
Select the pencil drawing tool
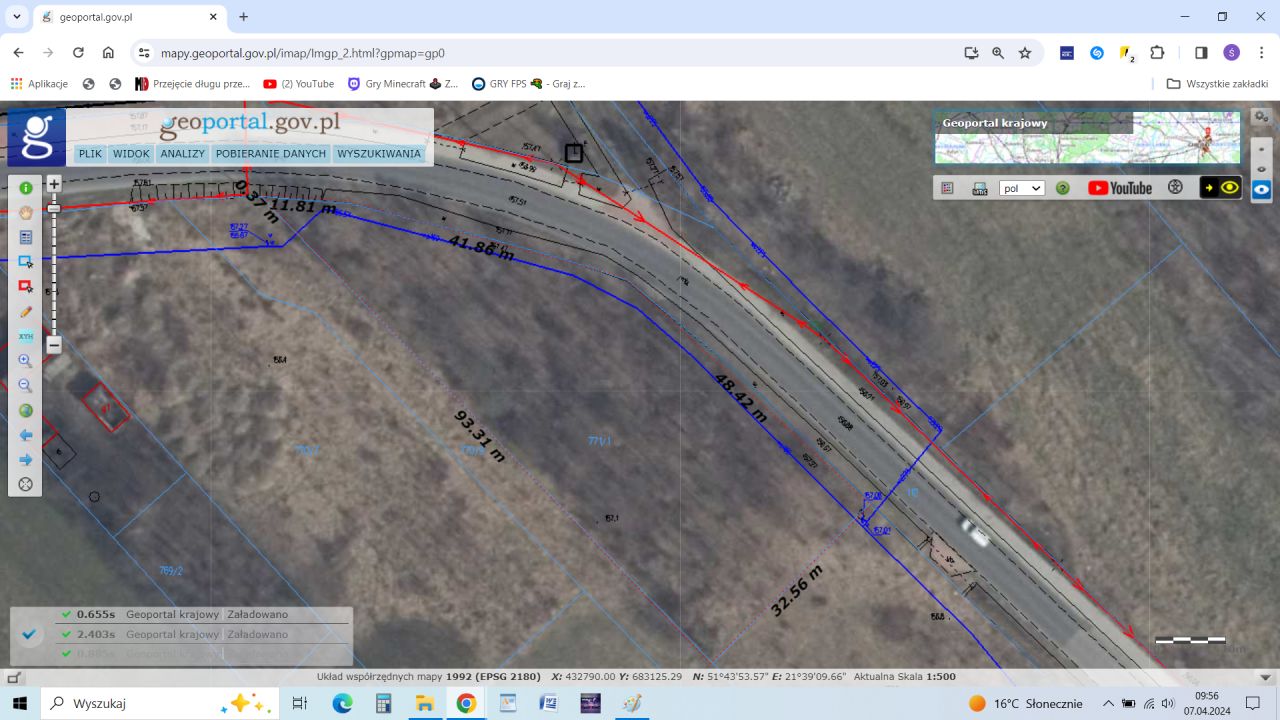coord(26,312)
